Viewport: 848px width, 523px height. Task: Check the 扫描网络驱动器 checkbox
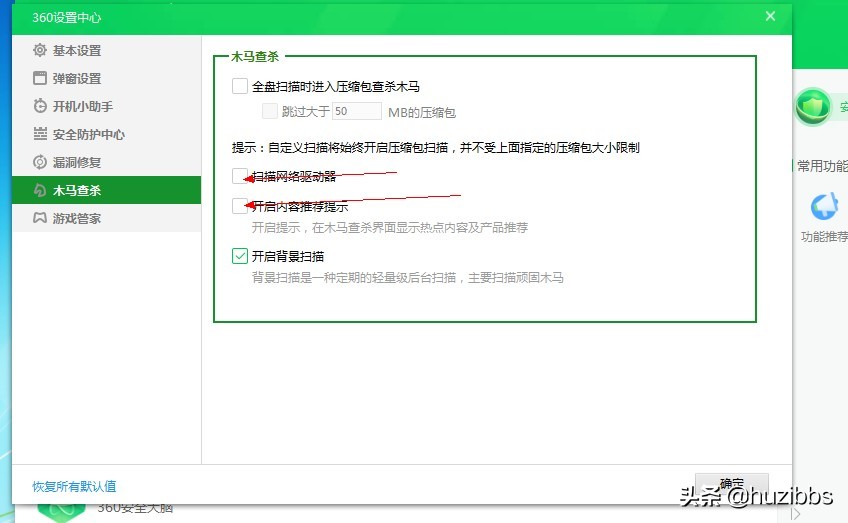pyautogui.click(x=240, y=176)
